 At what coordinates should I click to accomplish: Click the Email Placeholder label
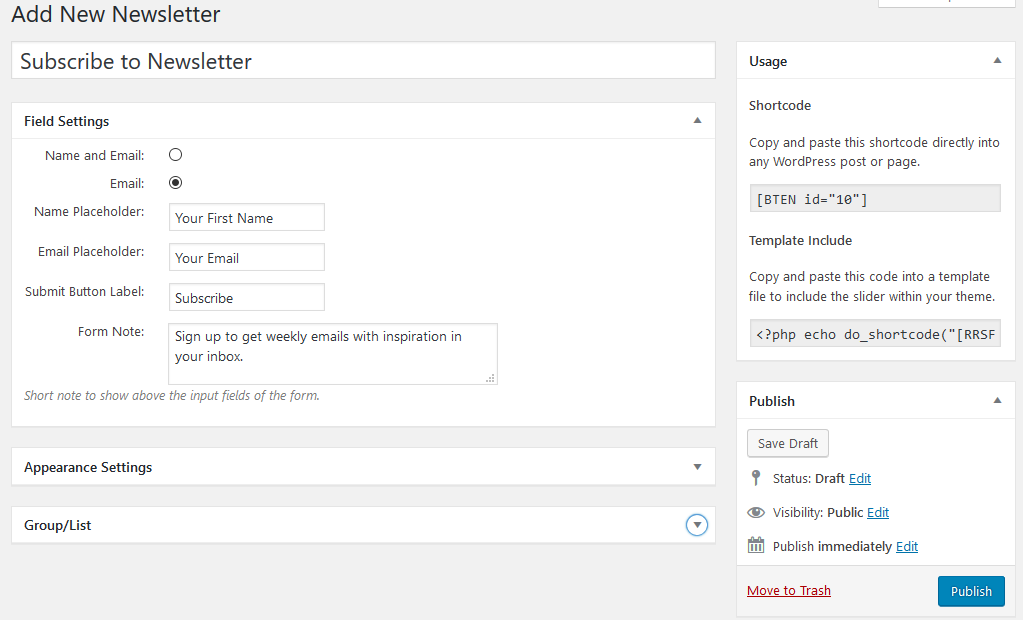91,251
